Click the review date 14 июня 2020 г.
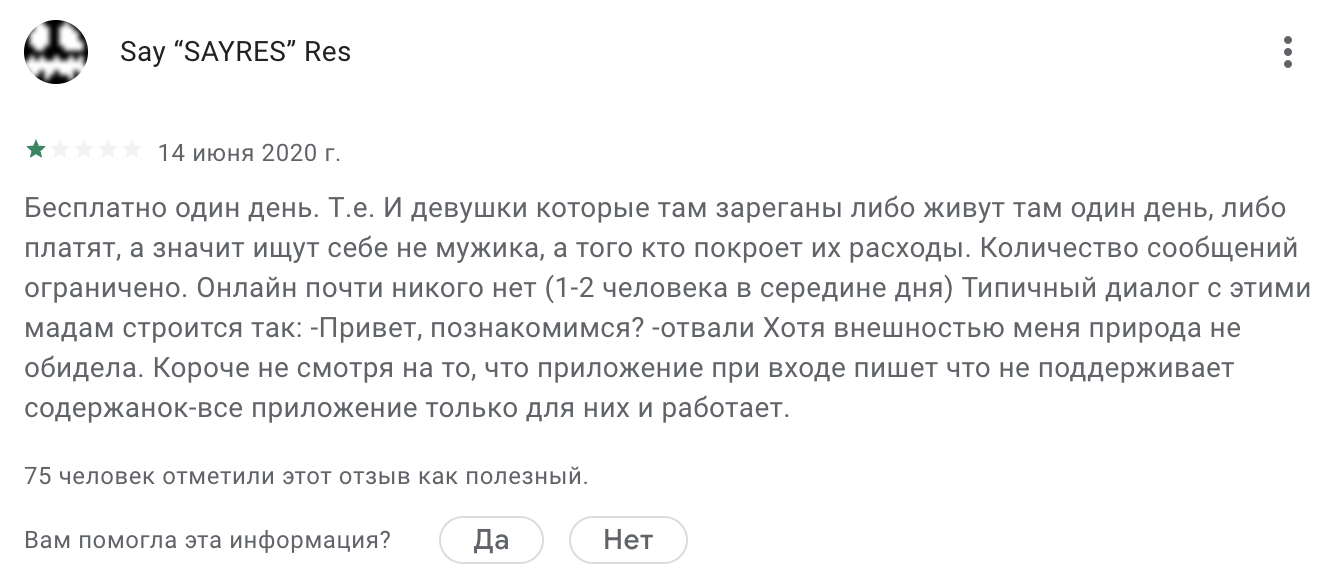 (249, 153)
